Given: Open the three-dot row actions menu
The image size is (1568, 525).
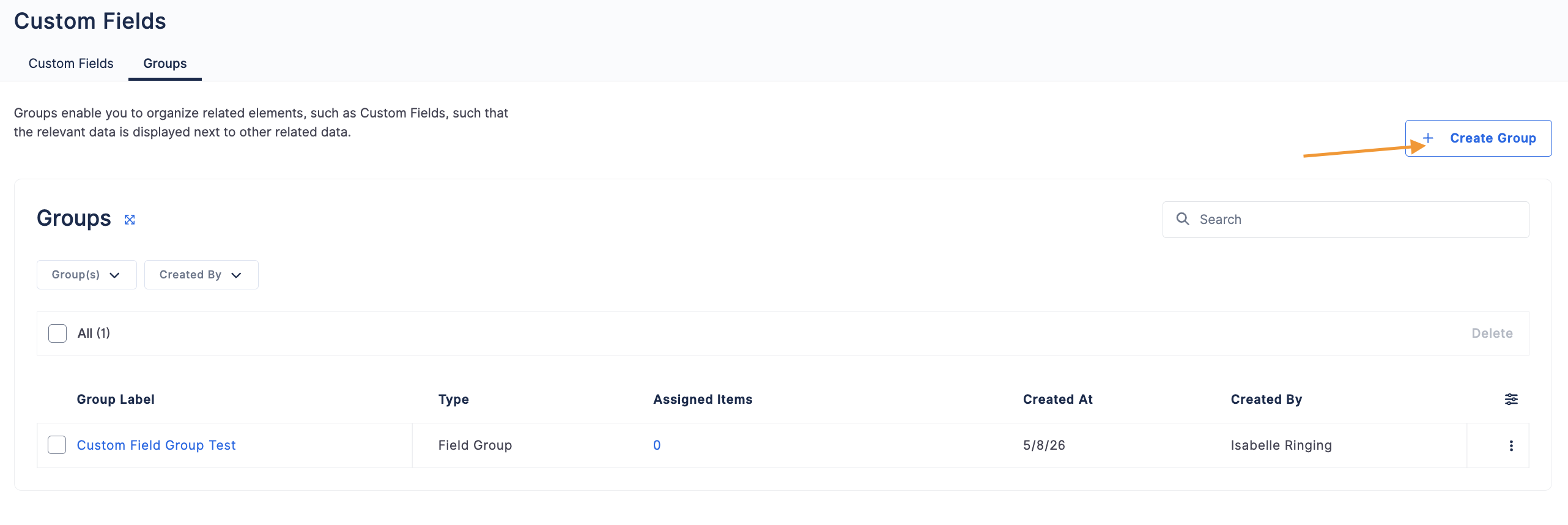Looking at the screenshot, I should click(1511, 445).
